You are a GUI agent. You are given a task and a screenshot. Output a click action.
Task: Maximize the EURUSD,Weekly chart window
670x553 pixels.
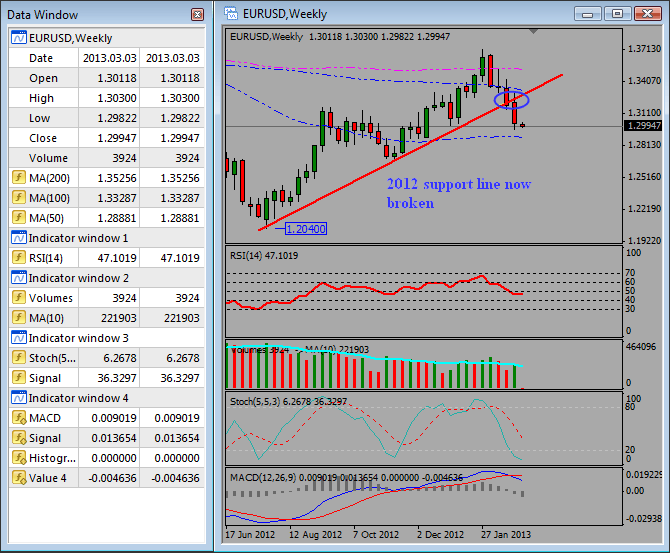(x=617, y=14)
